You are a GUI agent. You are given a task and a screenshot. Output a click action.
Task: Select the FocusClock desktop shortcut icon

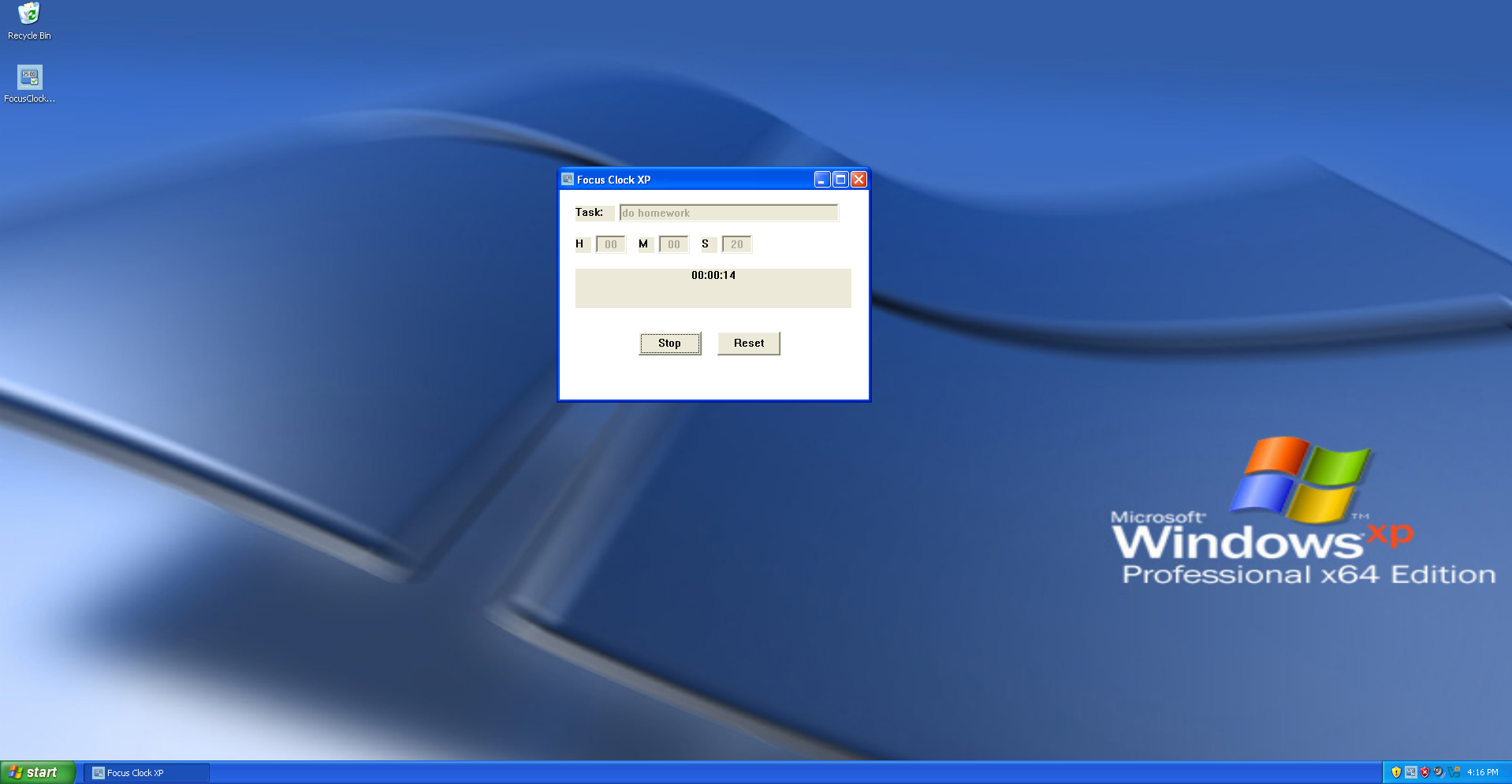point(29,84)
